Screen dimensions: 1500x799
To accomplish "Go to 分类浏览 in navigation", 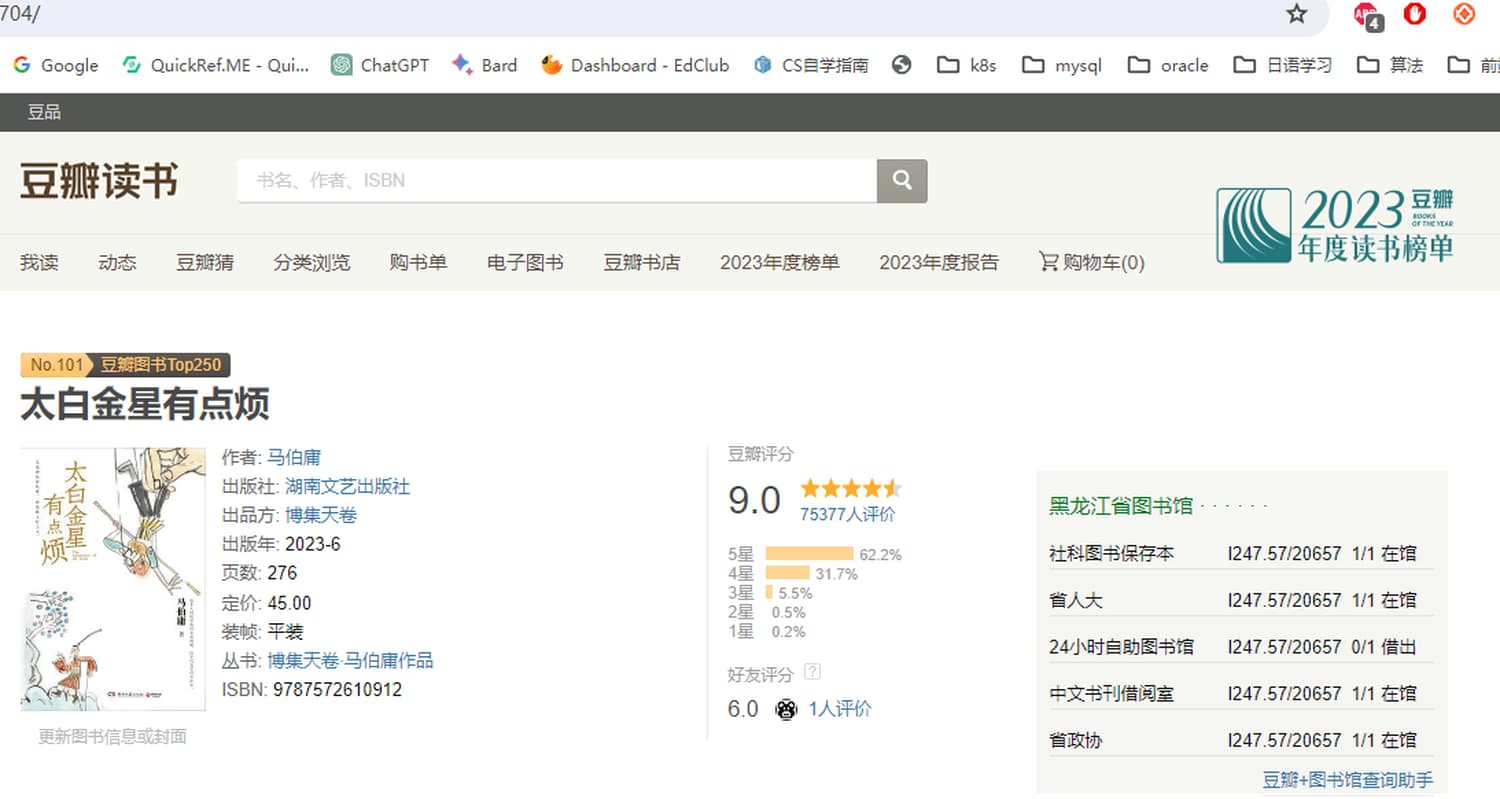I will coord(312,263).
